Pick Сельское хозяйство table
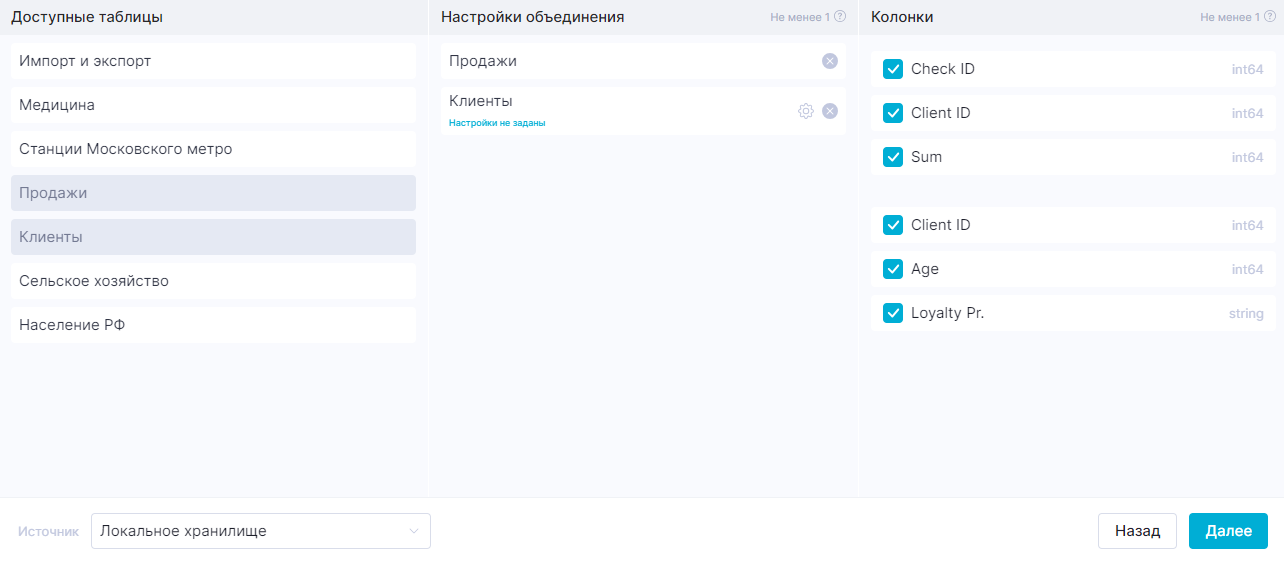 click(213, 281)
